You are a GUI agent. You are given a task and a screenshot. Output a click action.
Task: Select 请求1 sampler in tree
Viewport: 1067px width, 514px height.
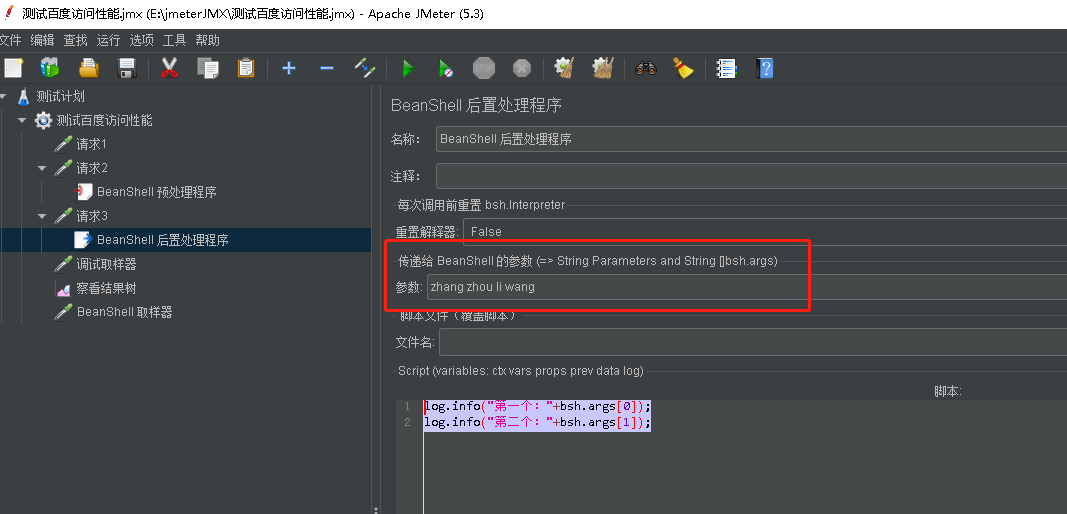[92, 144]
